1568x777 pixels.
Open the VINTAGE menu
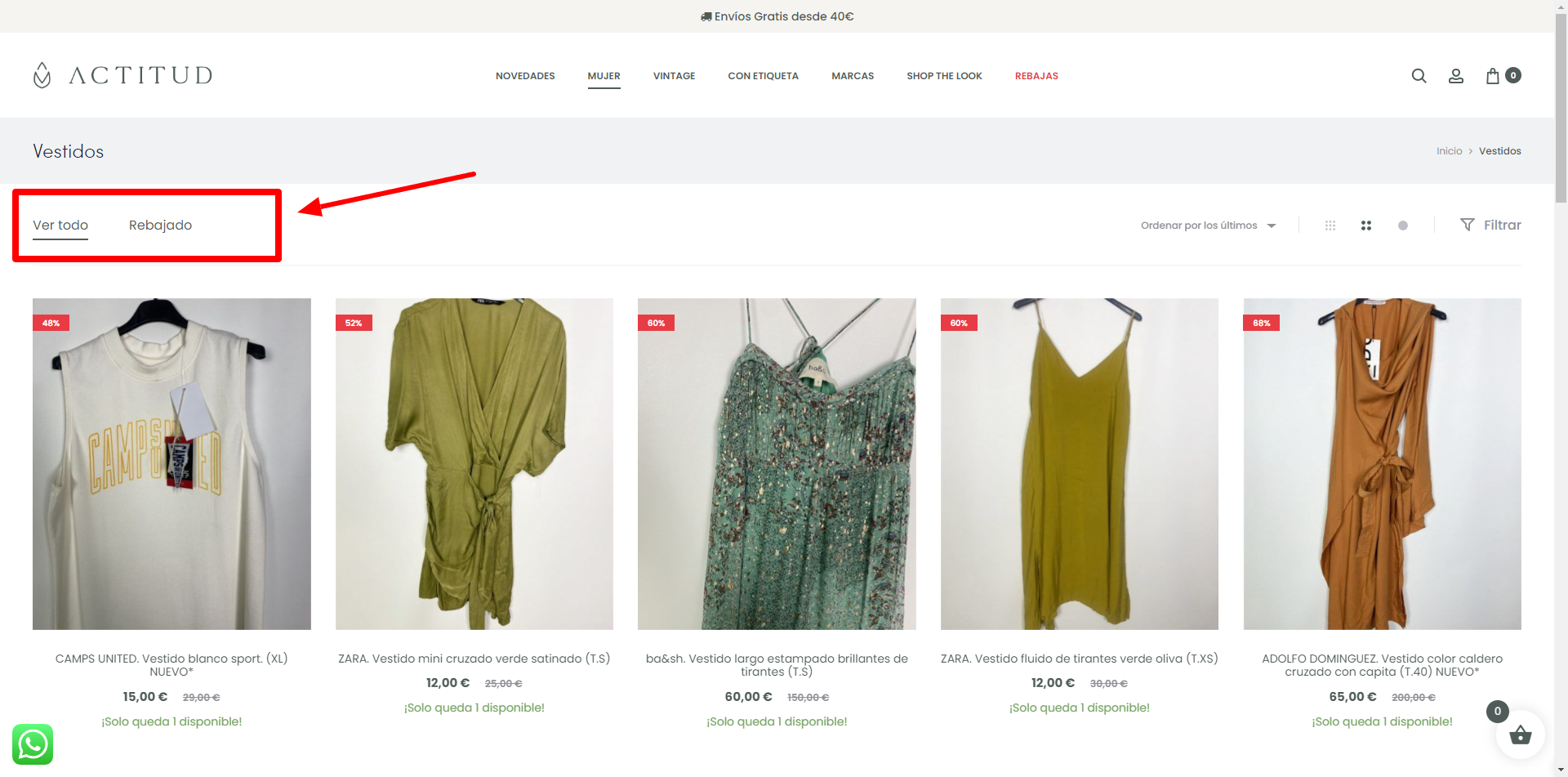675,76
